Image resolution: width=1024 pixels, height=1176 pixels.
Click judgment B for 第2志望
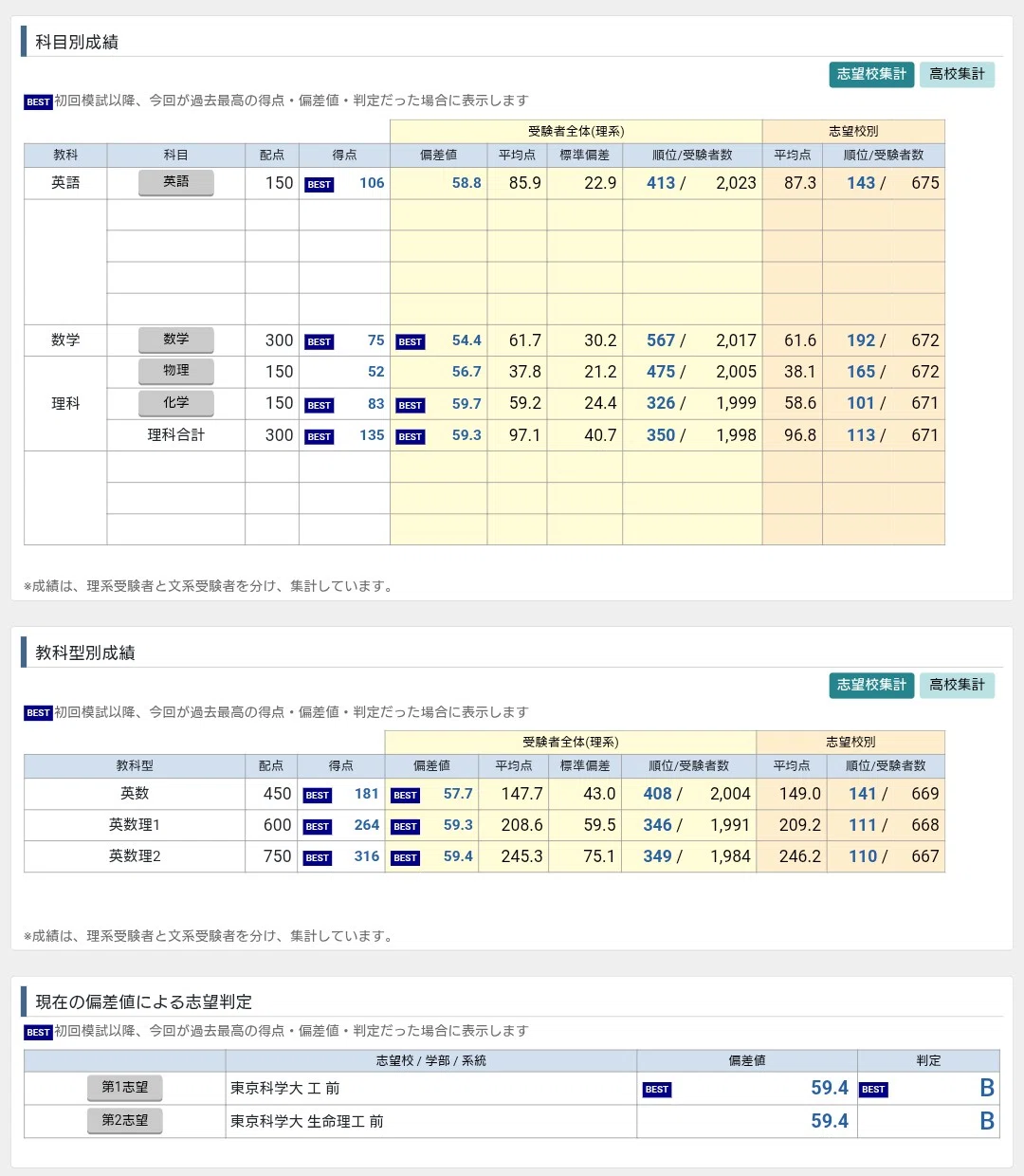point(987,1121)
